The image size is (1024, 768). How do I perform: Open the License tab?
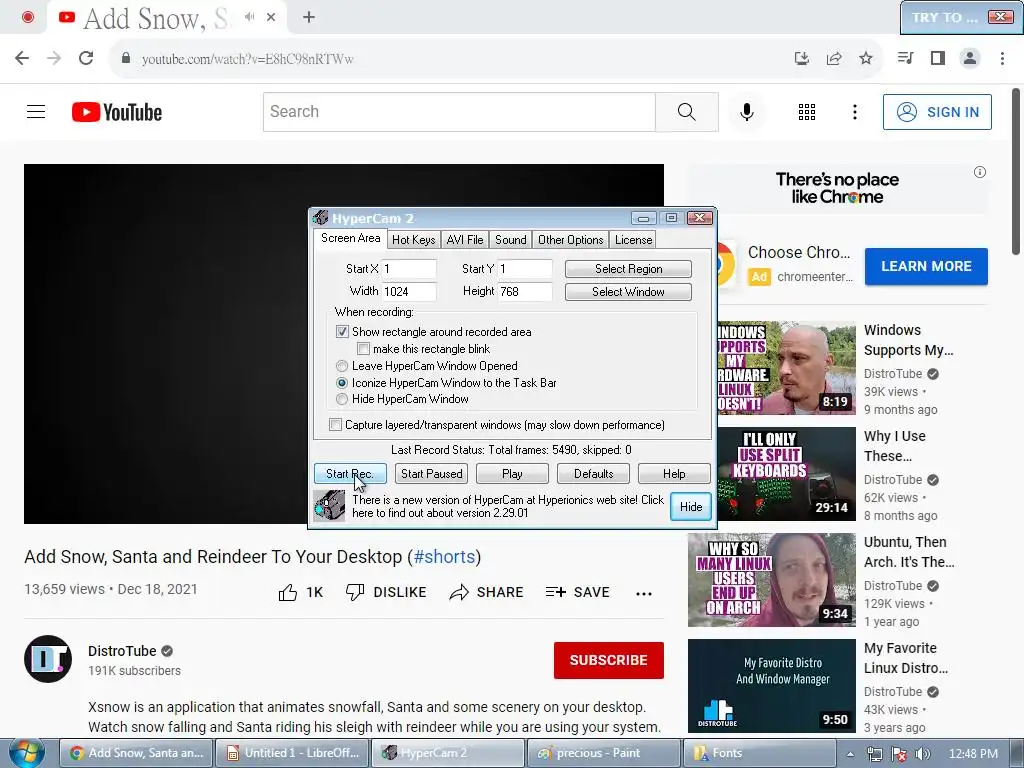(x=633, y=240)
